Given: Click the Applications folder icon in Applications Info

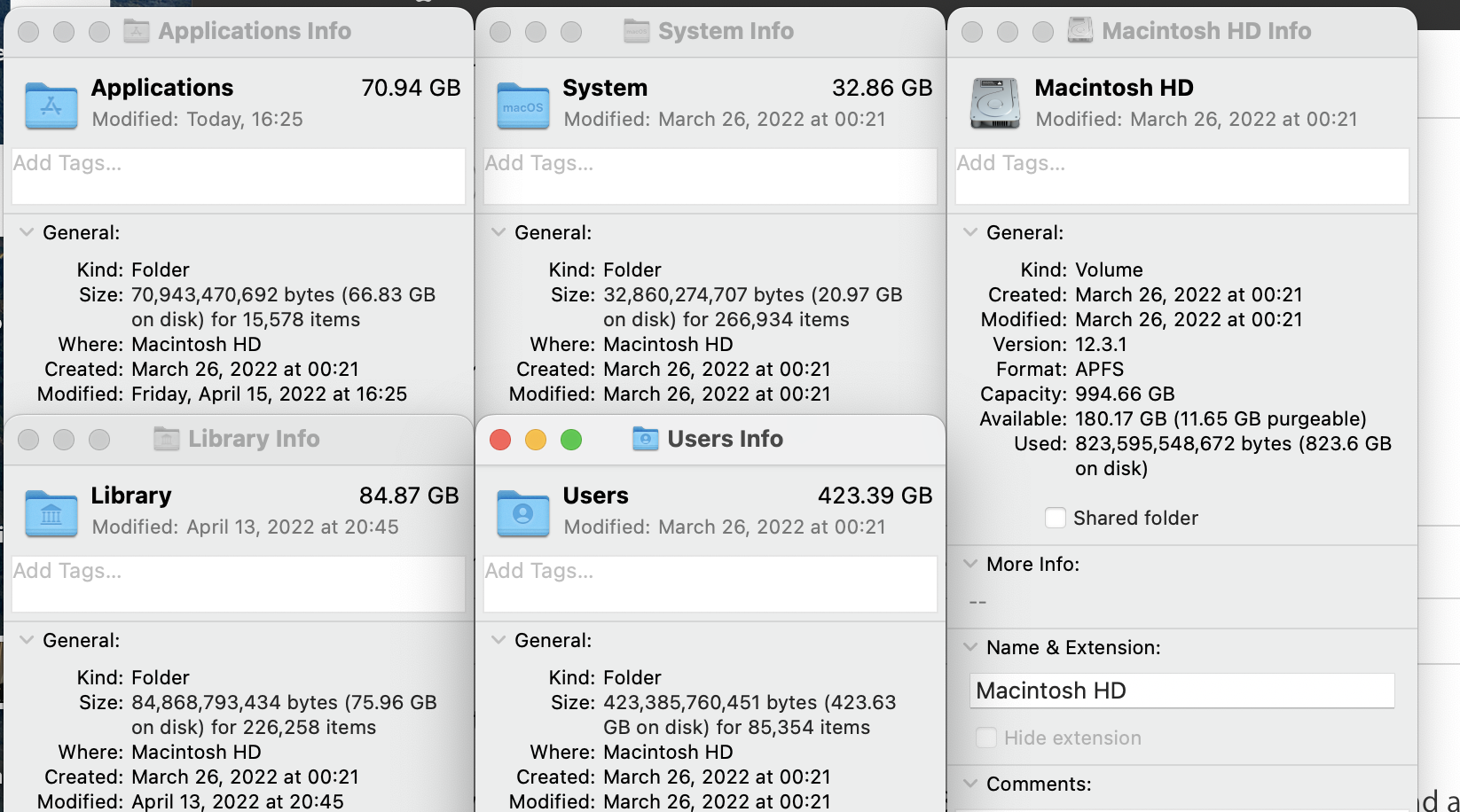Looking at the screenshot, I should pyautogui.click(x=51, y=105).
